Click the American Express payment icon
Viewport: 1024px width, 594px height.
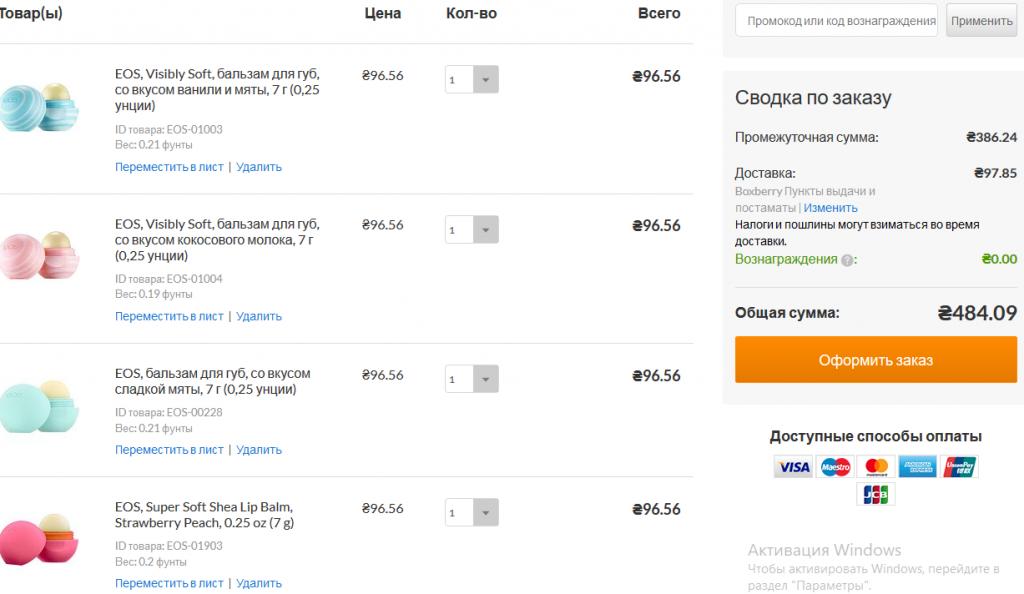tap(918, 467)
